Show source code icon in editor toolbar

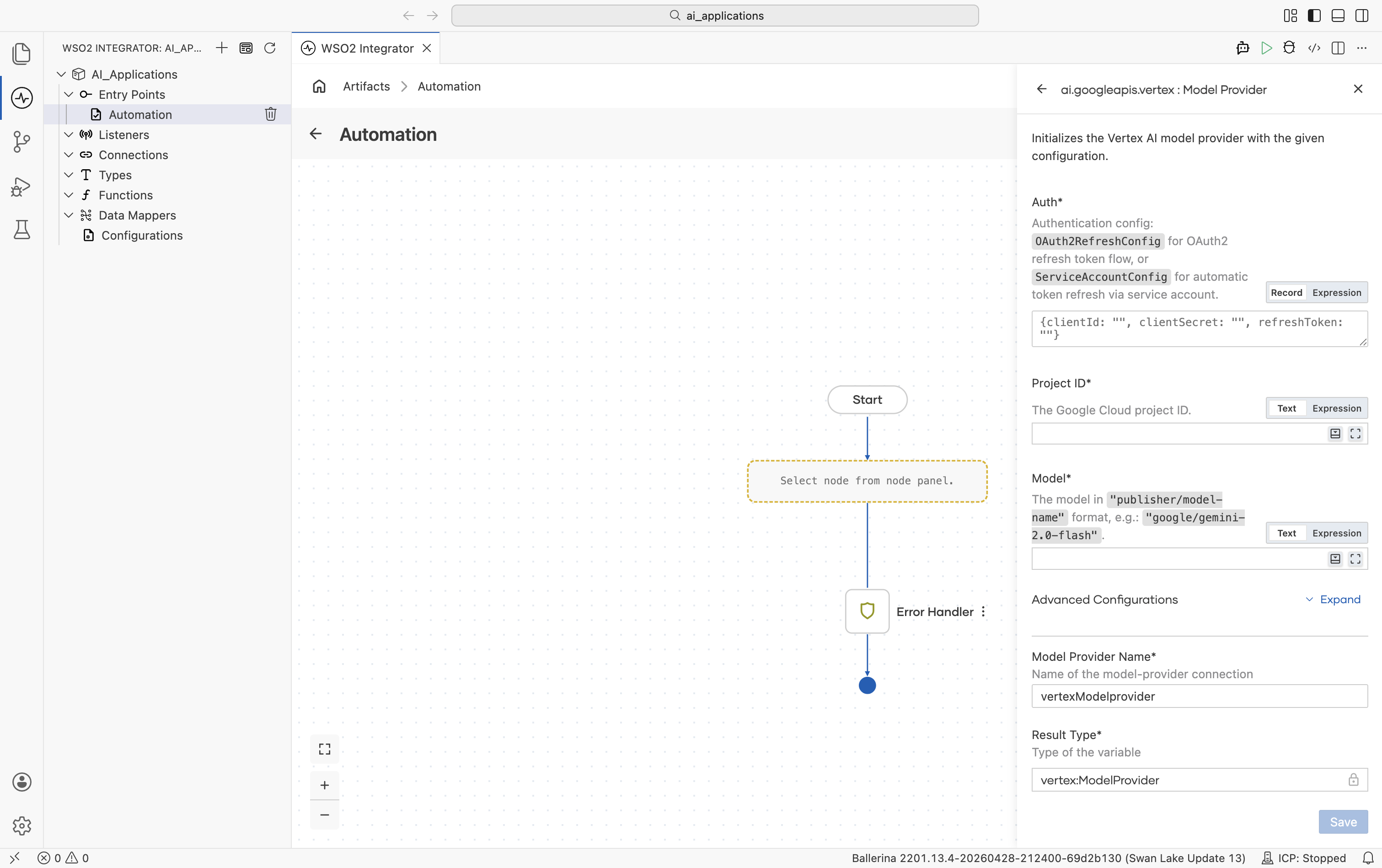point(1314,48)
